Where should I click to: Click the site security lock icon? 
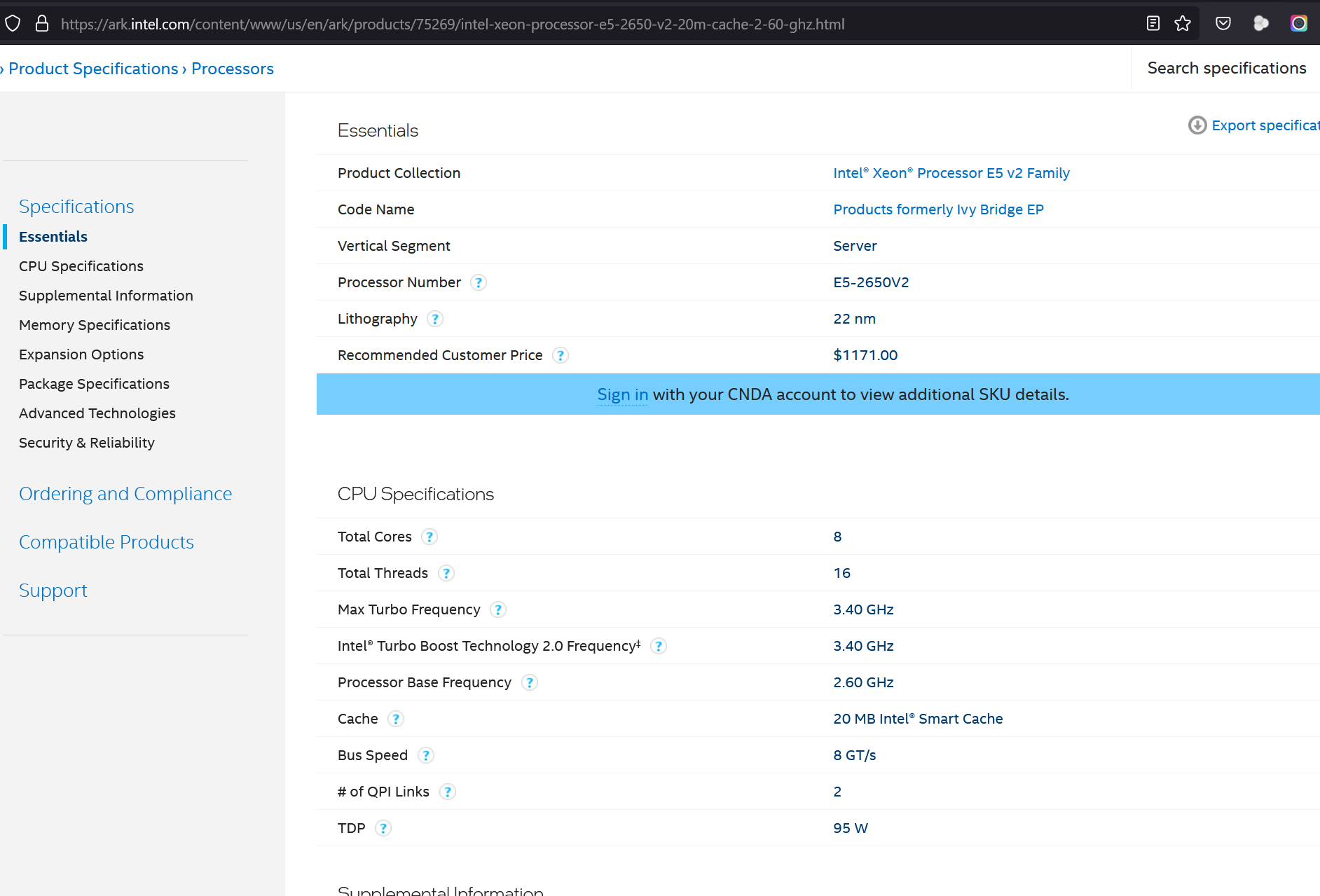(x=42, y=24)
